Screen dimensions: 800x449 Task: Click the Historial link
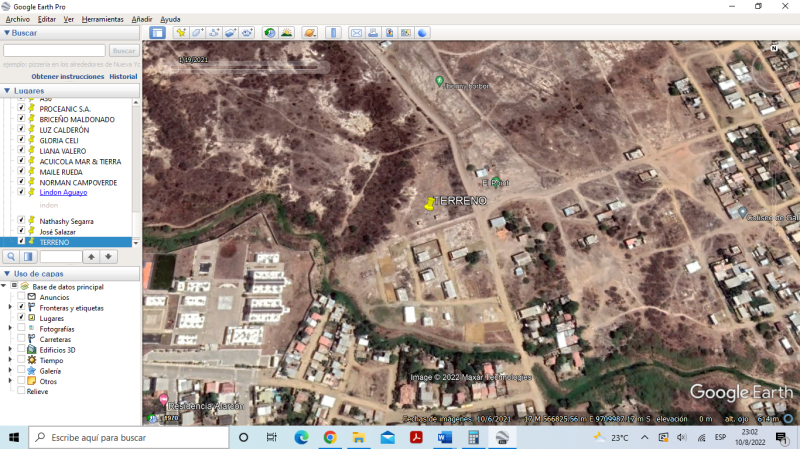pyautogui.click(x=123, y=77)
